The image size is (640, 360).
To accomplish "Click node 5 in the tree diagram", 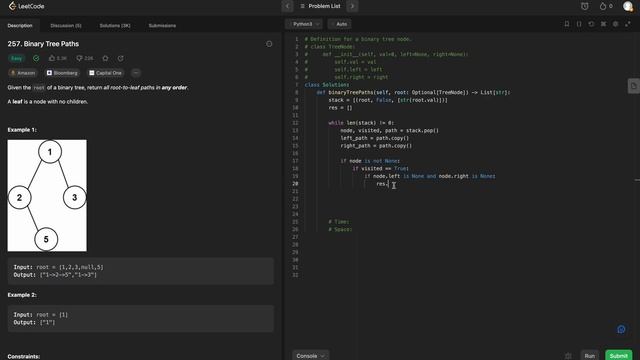I will coord(46,239).
